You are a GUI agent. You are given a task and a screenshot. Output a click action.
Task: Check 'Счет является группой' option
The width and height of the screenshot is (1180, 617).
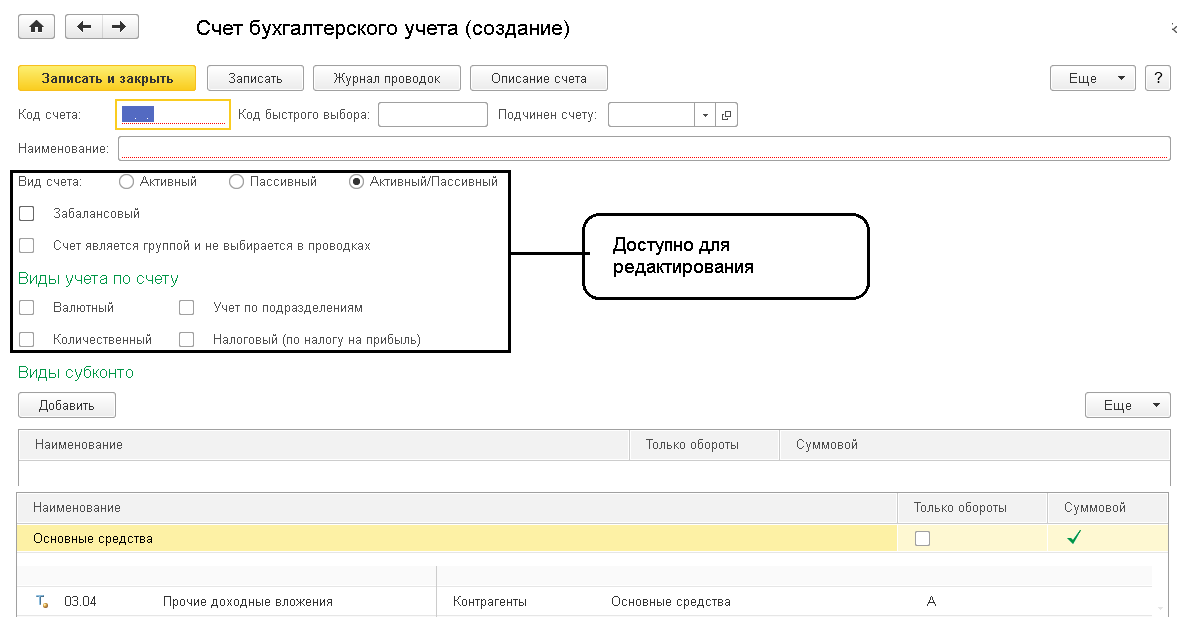pyautogui.click(x=27, y=245)
